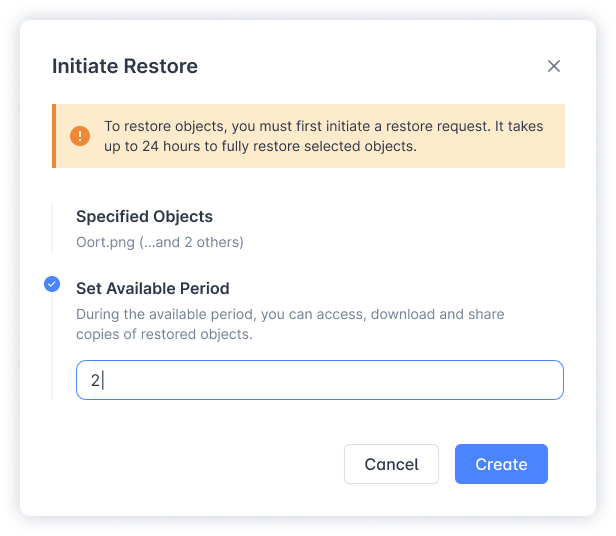This screenshot has height=536, width=616.
Task: Click the orange warning exclamation icon
Action: click(x=80, y=137)
